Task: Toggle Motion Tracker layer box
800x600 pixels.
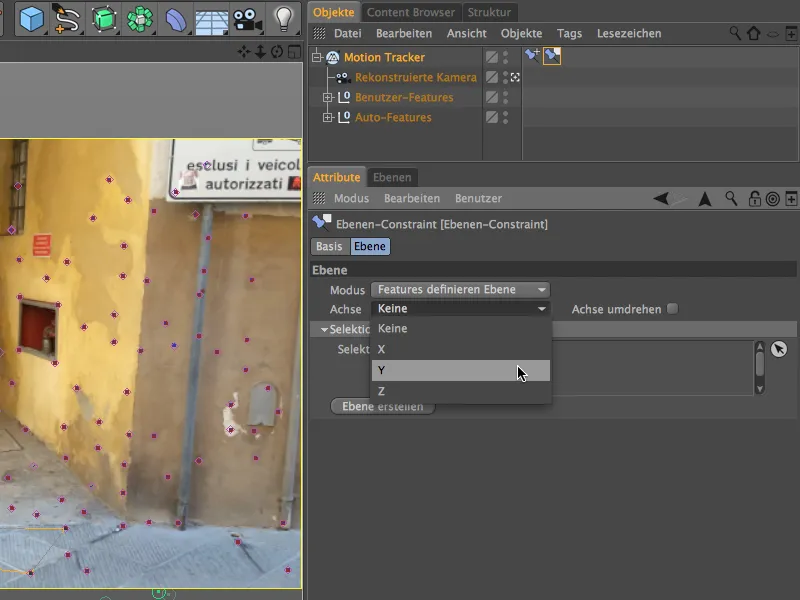Action: [x=492, y=57]
